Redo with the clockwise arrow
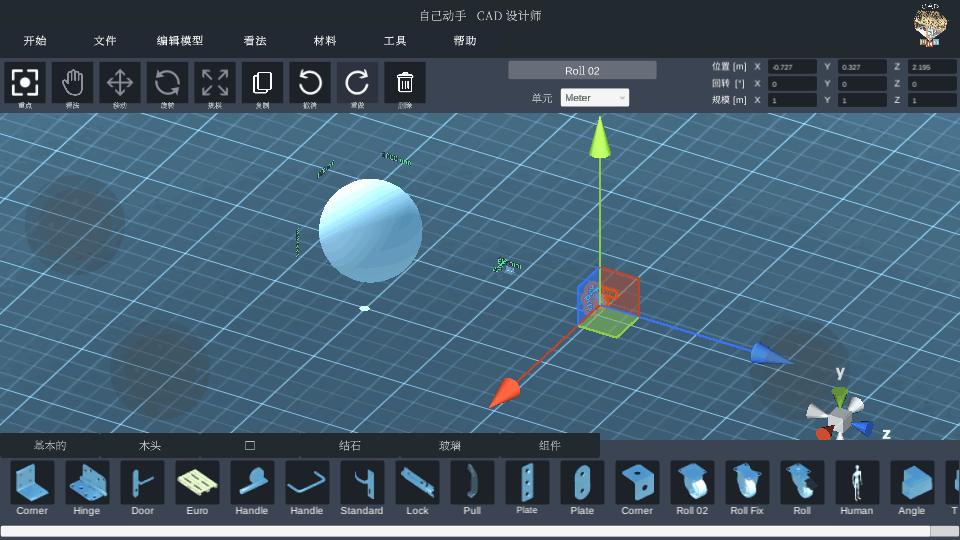This screenshot has height=540, width=960. click(357, 82)
